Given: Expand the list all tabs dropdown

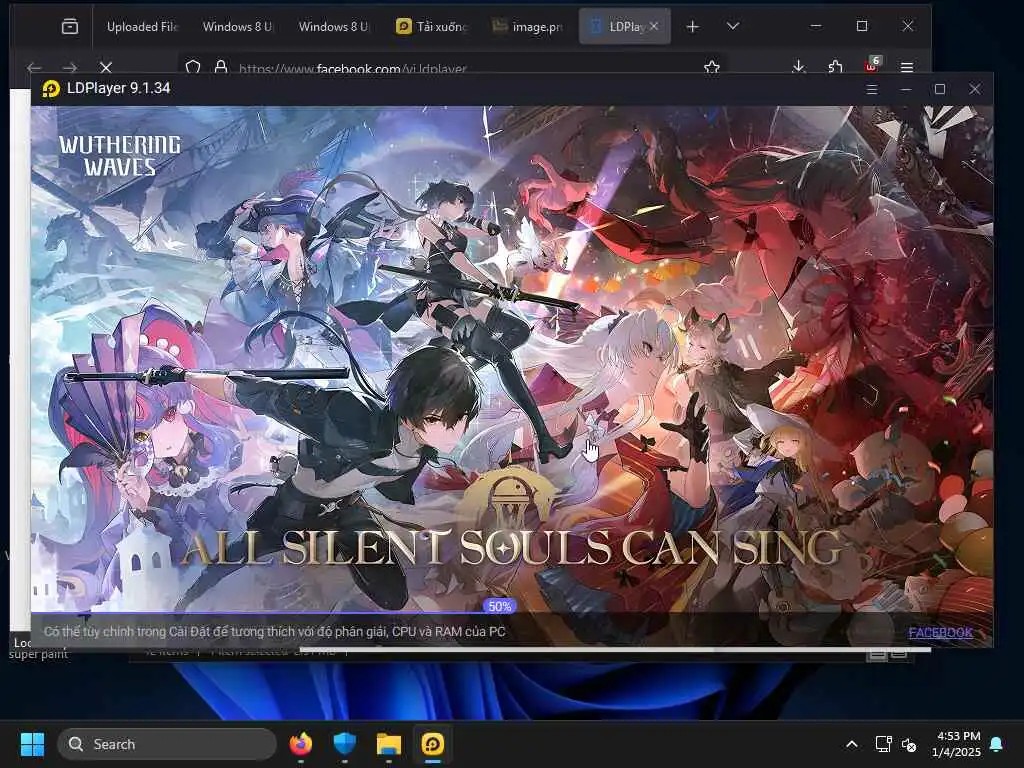Looking at the screenshot, I should click(x=733, y=26).
